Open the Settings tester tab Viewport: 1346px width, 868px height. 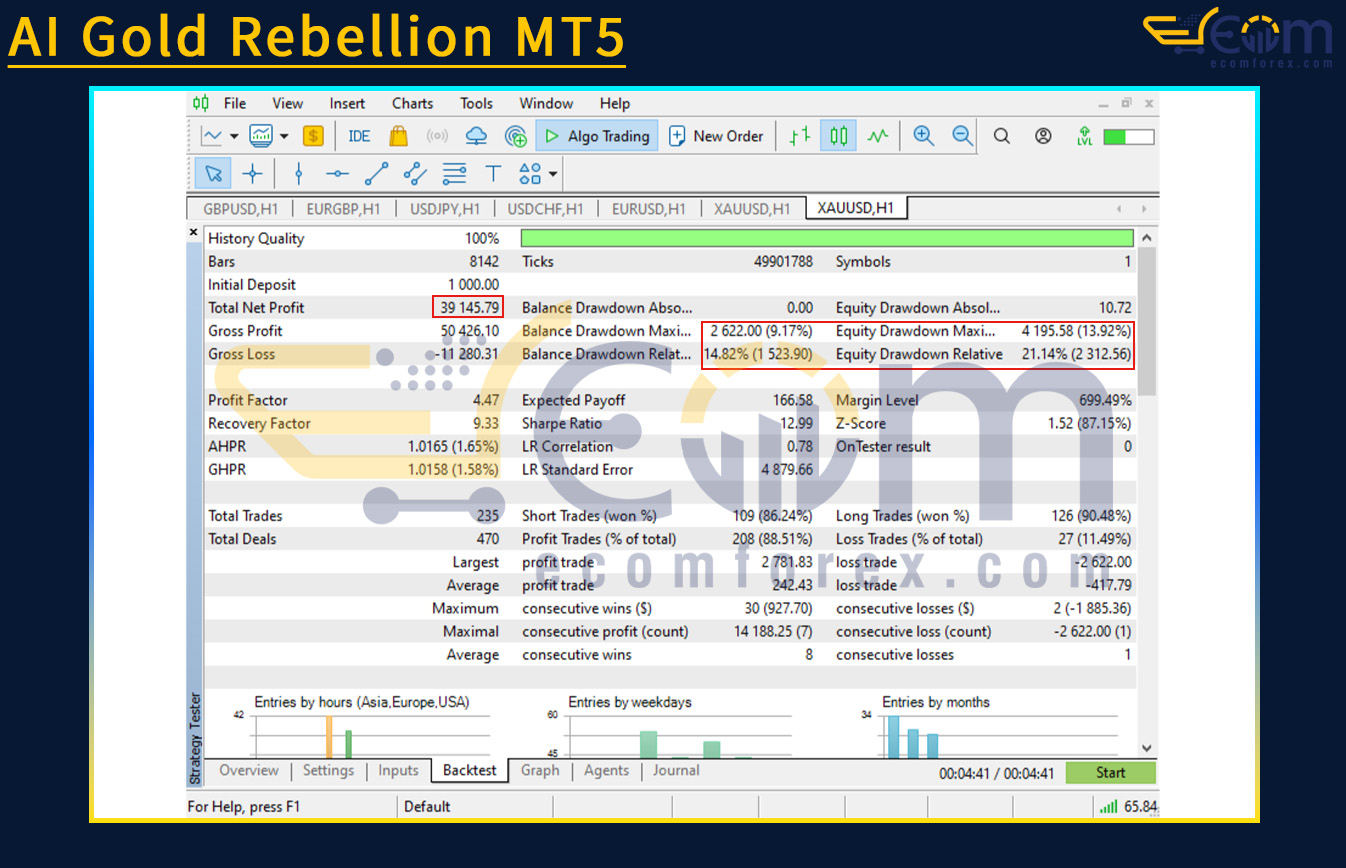tap(328, 770)
